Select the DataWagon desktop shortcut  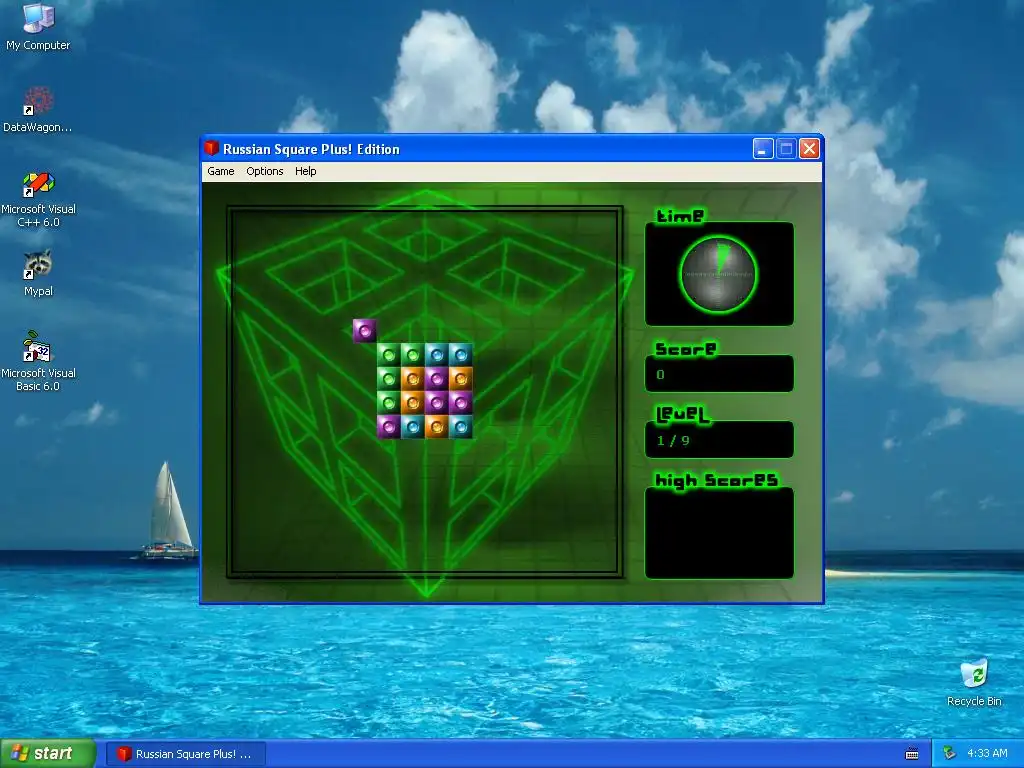tap(38, 109)
